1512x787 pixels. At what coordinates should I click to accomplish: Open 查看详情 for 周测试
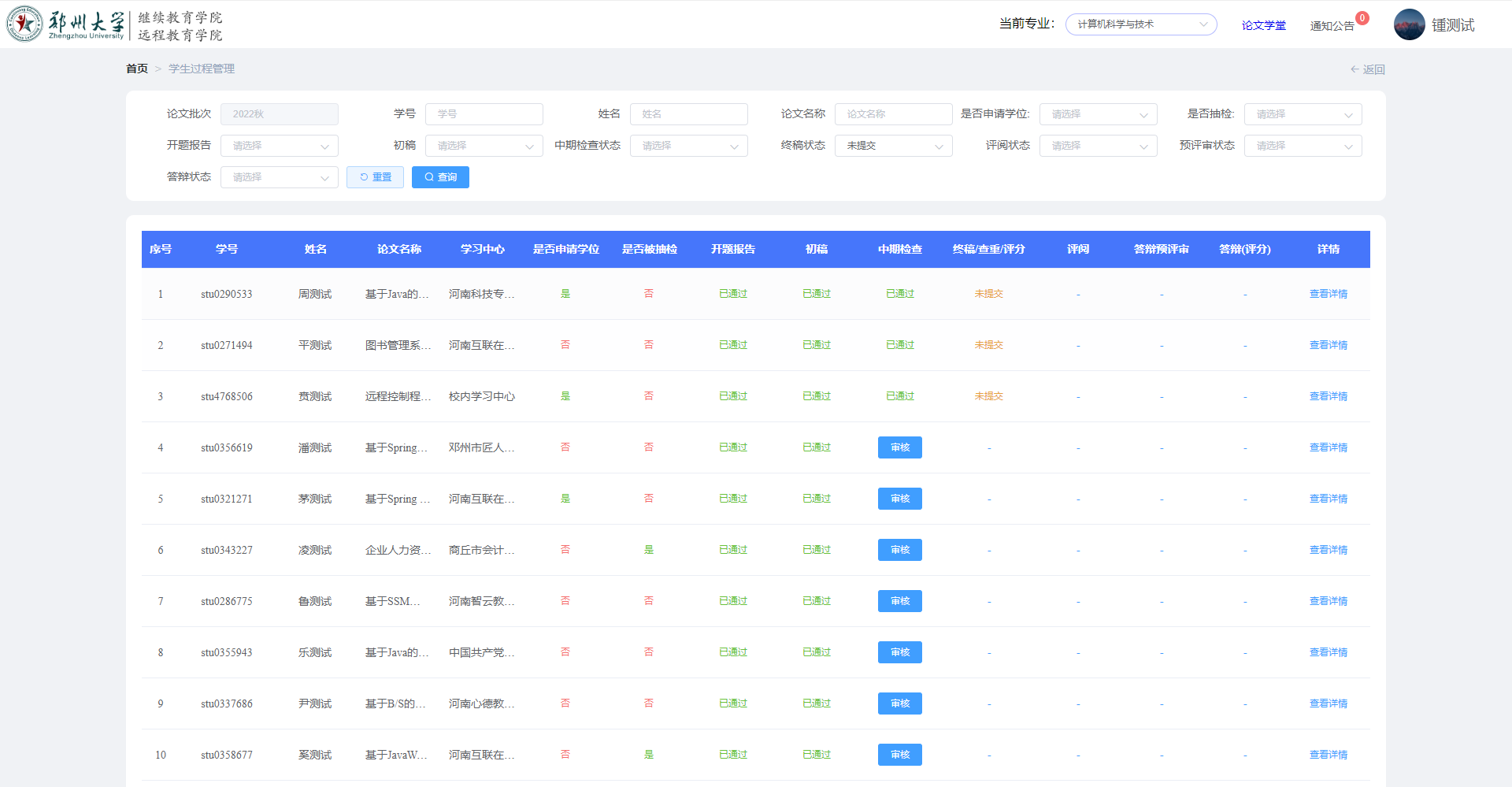1328,294
